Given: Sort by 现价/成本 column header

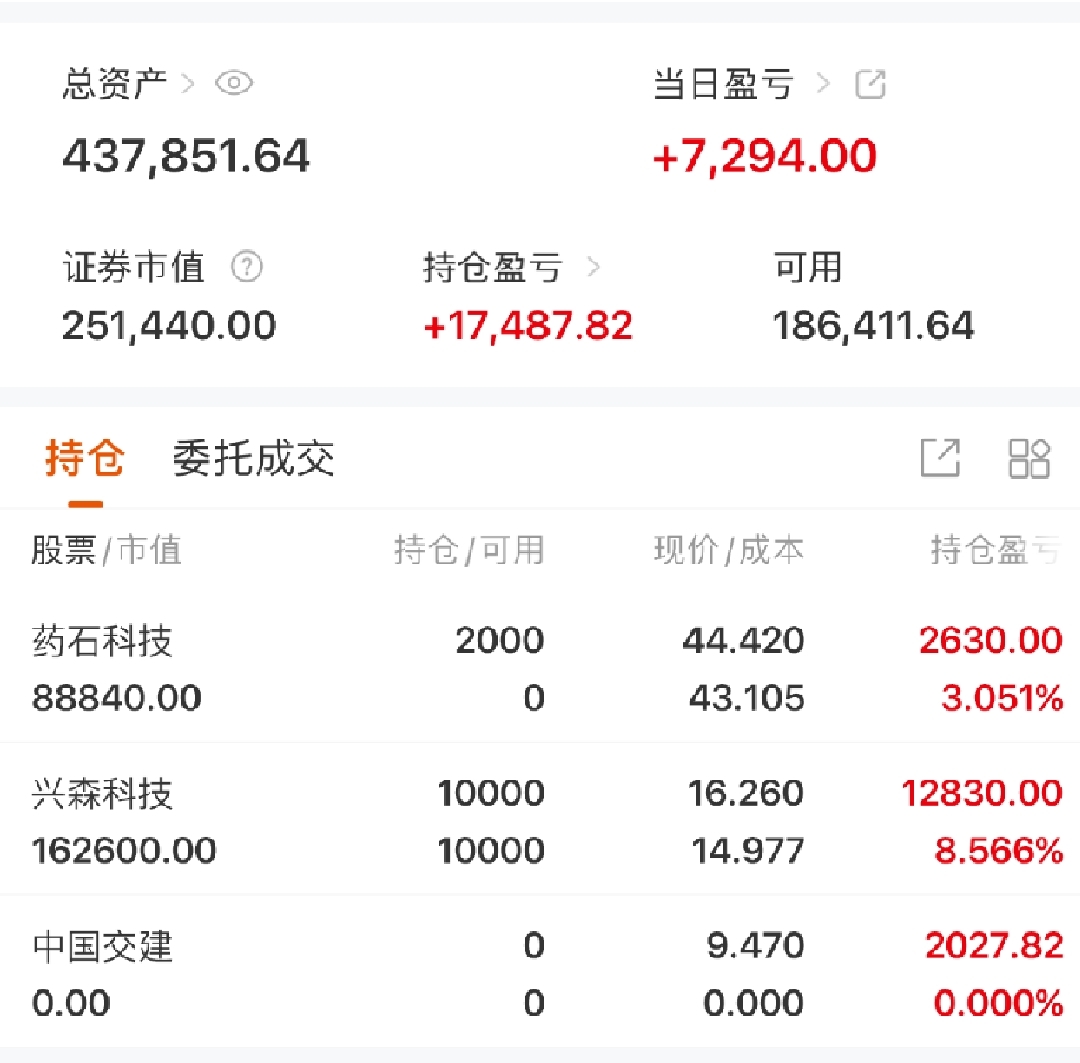Looking at the screenshot, I should click(x=729, y=550).
